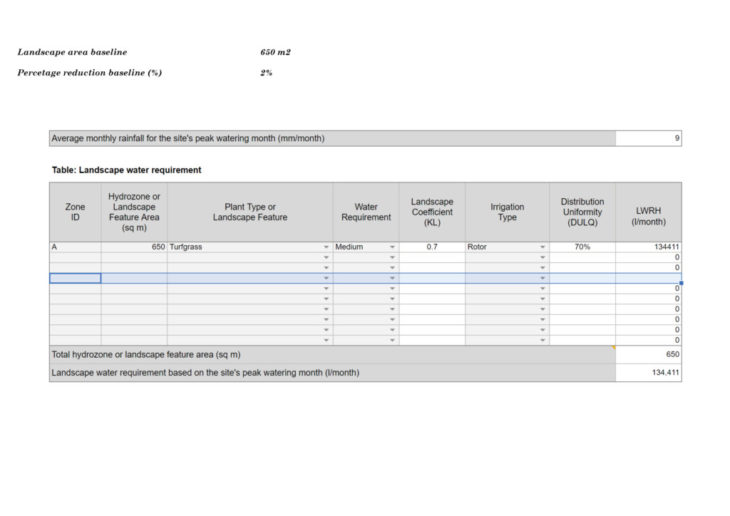Click the distribution uniformity cell showing 70%
Image resolution: width=730 pixels, height=516 pixels.
[x=582, y=246]
